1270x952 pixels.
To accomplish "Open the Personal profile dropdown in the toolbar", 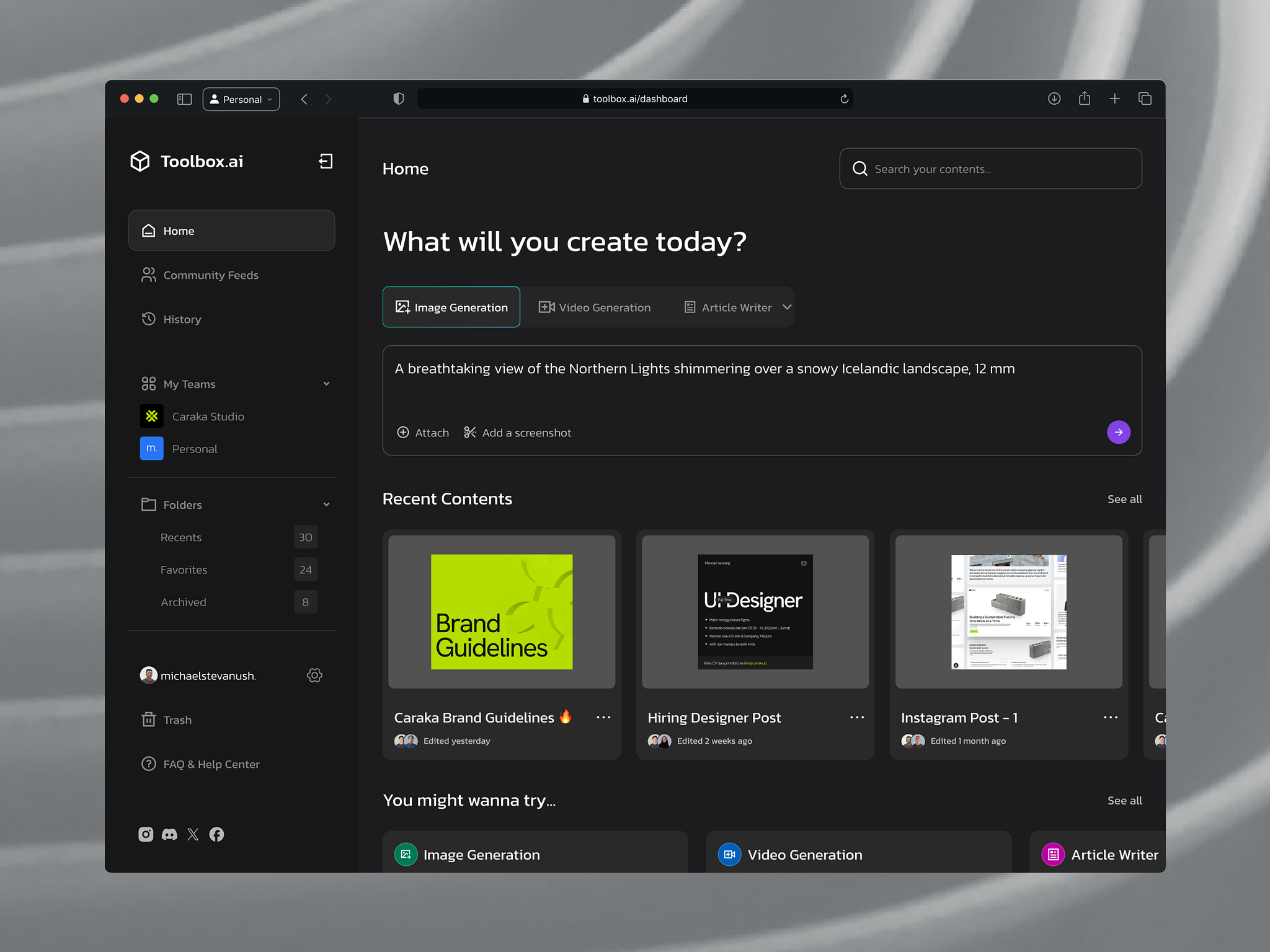I will [241, 99].
